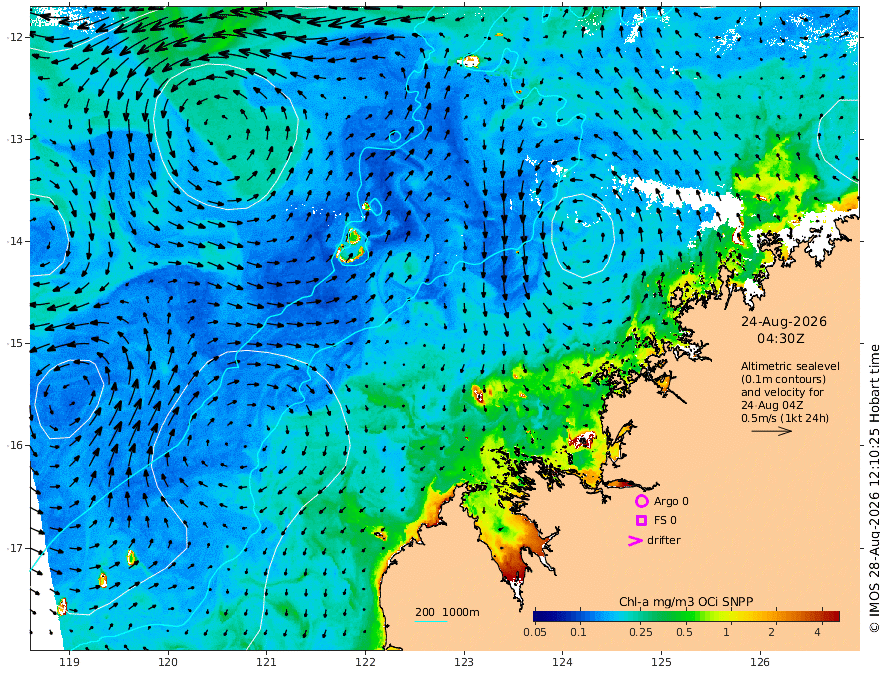Click the time label 04:30Z
Image resolution: width=880 pixels, height=680 pixels.
pos(781,339)
